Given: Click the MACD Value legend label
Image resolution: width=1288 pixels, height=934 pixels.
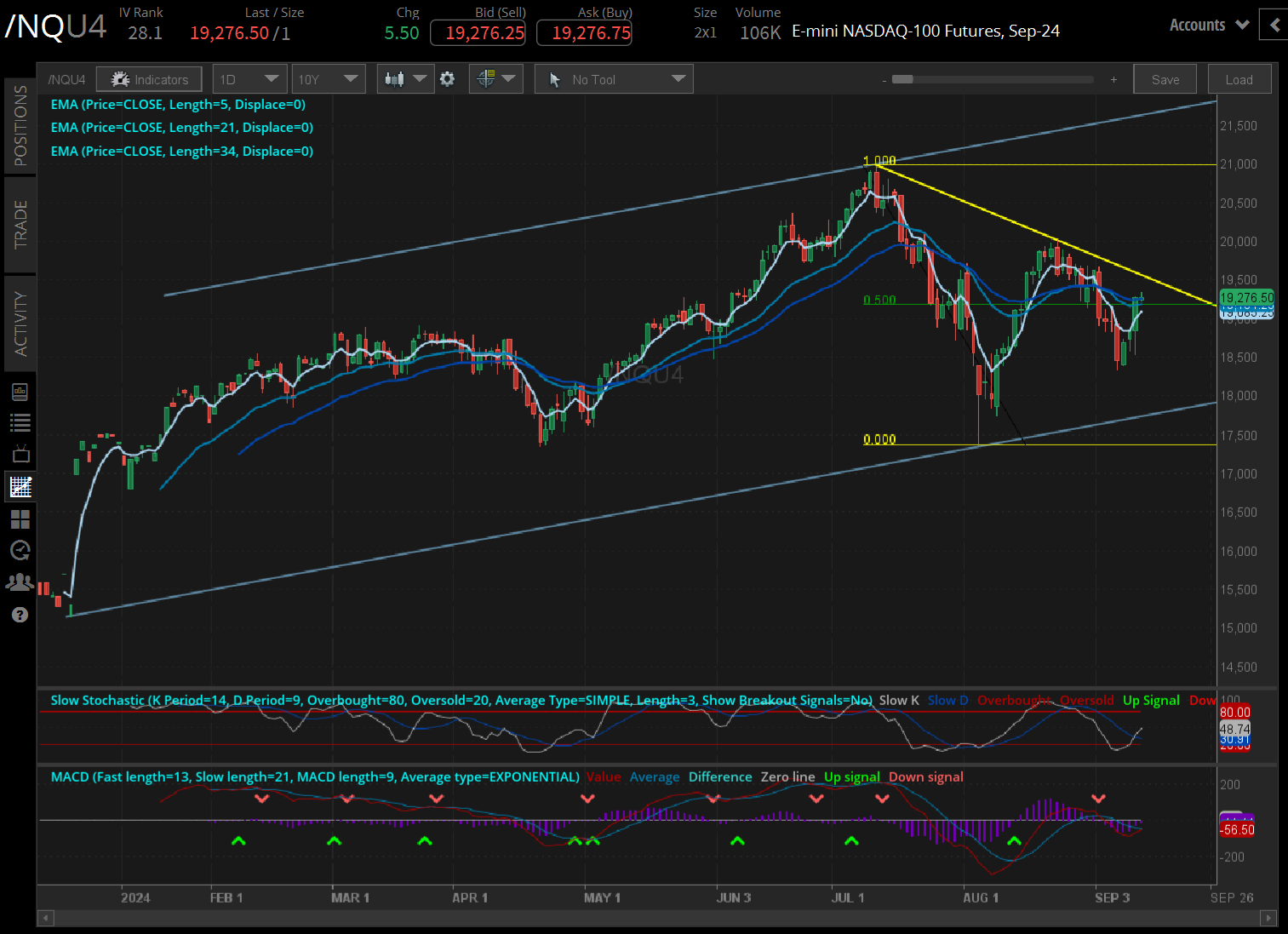Looking at the screenshot, I should click(604, 777).
